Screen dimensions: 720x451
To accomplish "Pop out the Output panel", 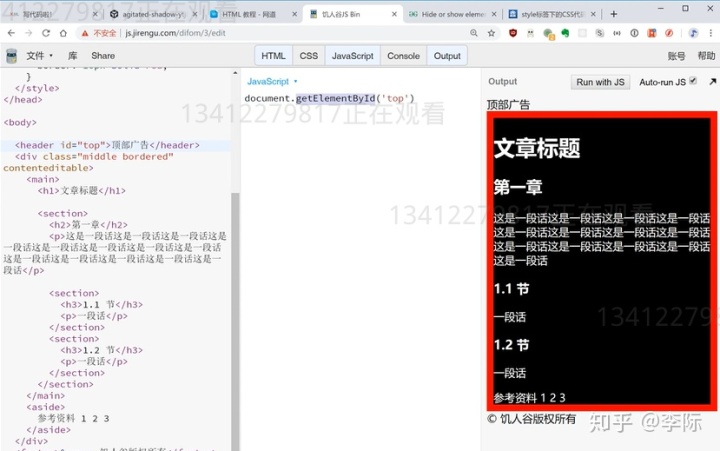I will (712, 82).
